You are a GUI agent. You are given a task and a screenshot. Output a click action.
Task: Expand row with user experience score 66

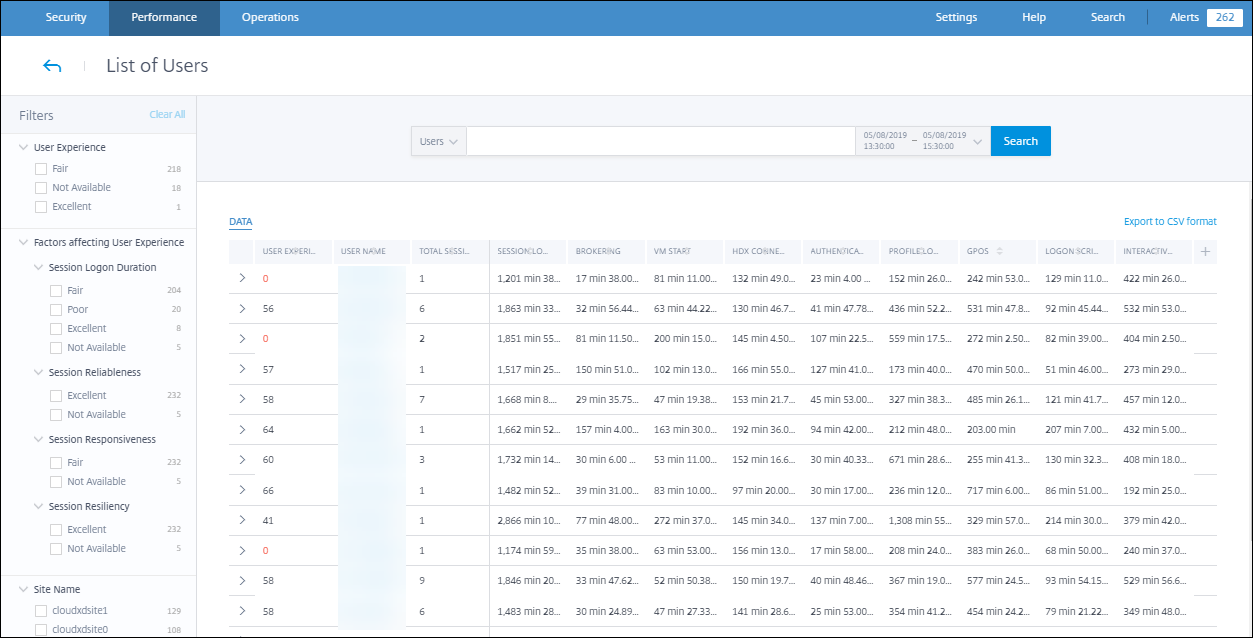click(x=242, y=490)
